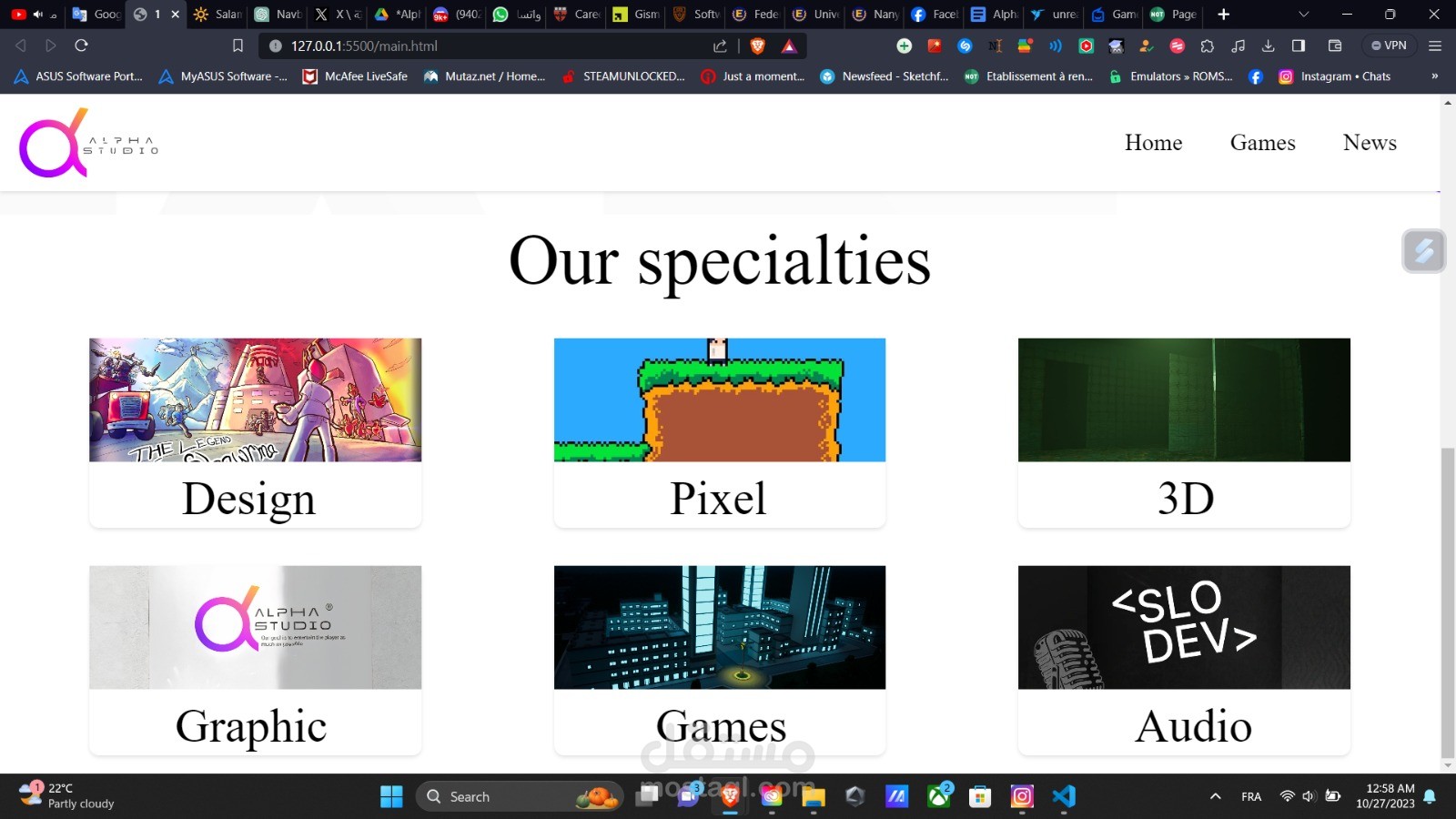Click the taskbar Search box
Viewport: 1456px width, 819px height.
click(520, 796)
